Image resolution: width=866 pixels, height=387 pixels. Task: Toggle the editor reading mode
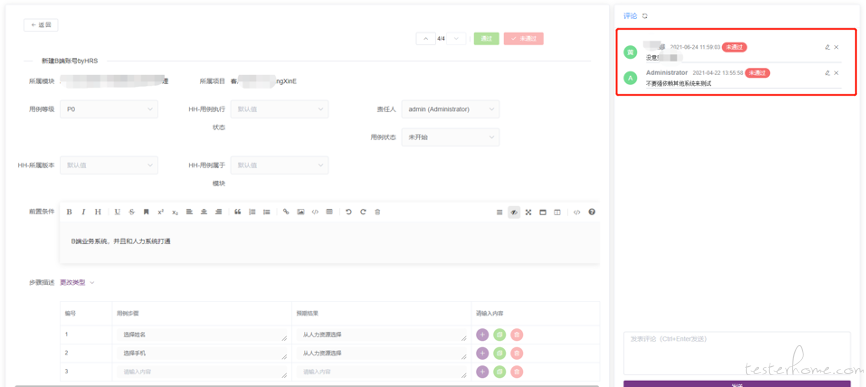[x=543, y=212]
